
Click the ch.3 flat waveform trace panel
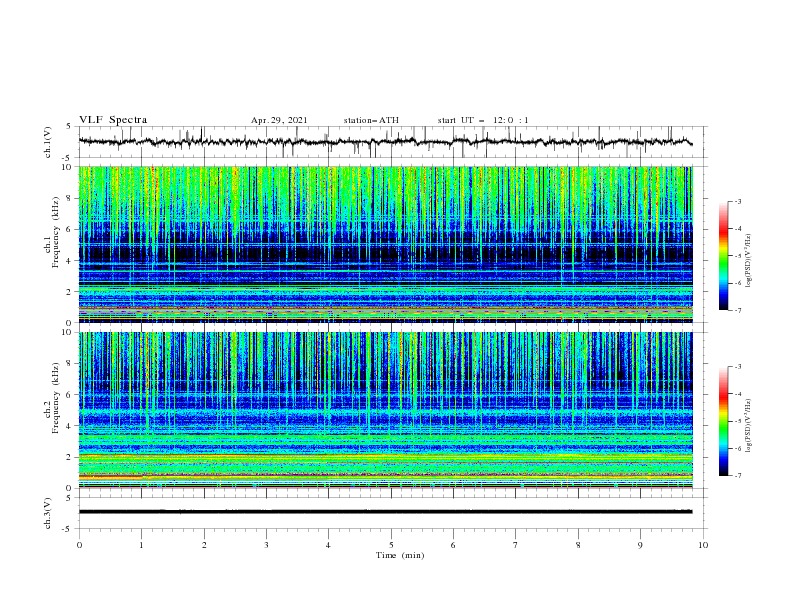393,513
